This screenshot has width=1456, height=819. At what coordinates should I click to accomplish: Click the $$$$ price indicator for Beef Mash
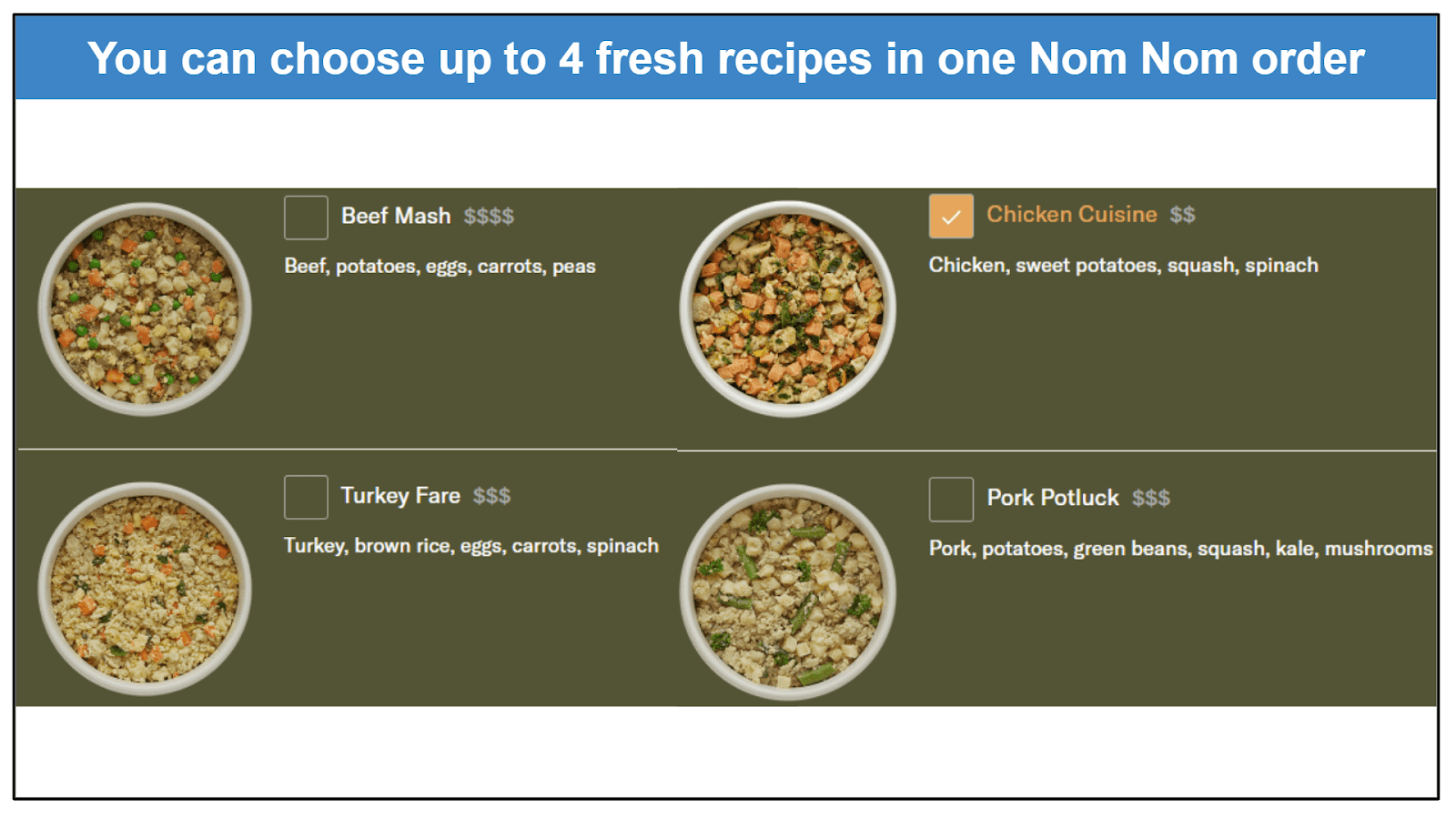489,217
